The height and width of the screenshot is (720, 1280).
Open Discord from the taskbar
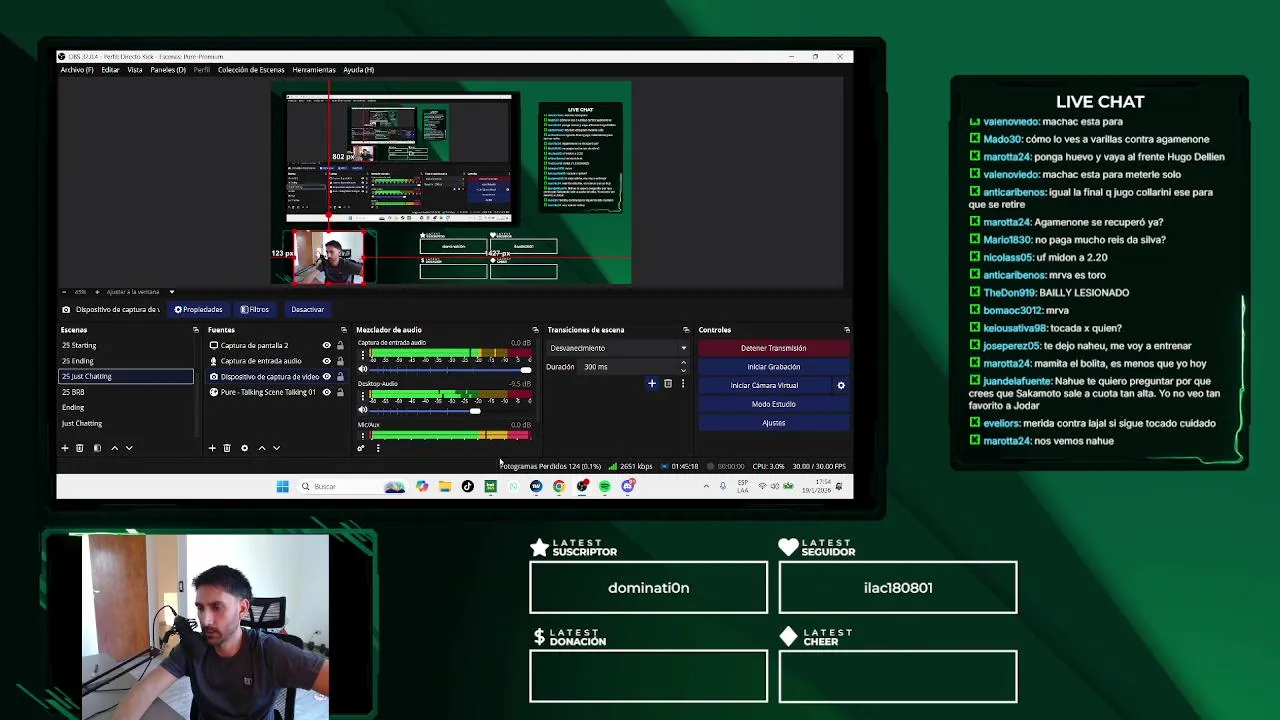click(628, 487)
